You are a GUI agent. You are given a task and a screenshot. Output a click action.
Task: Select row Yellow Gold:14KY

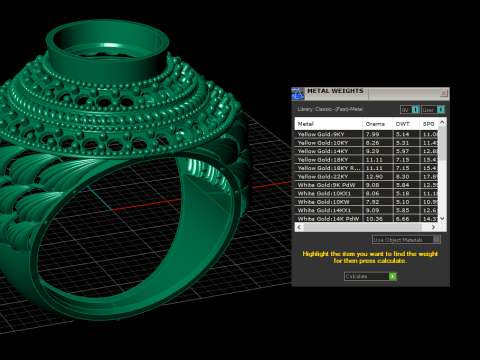[x=367, y=151]
